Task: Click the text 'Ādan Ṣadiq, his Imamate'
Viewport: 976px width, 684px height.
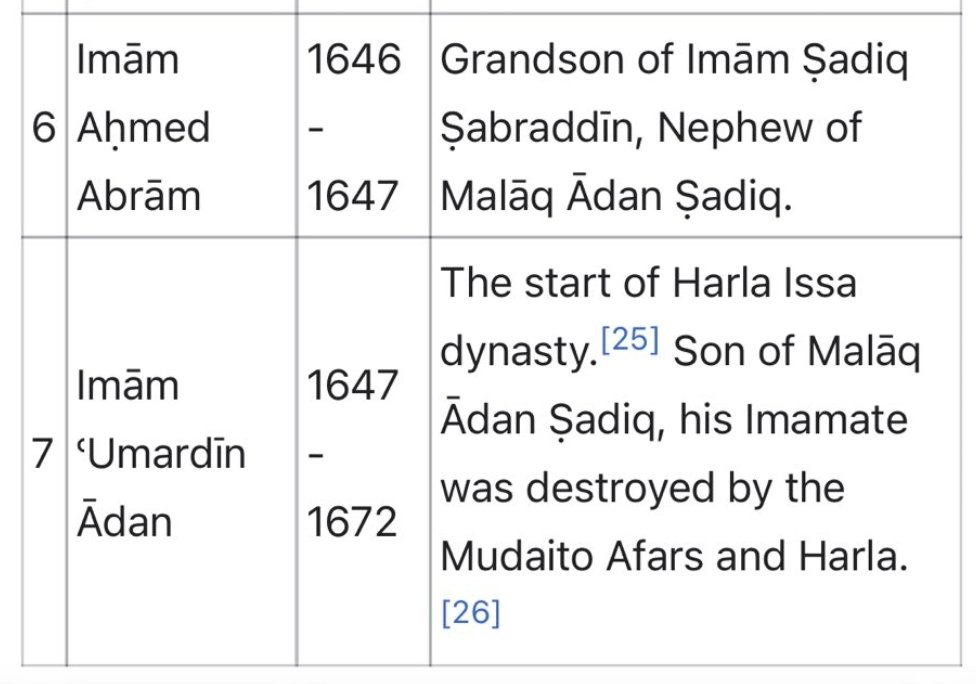Action: [674, 419]
